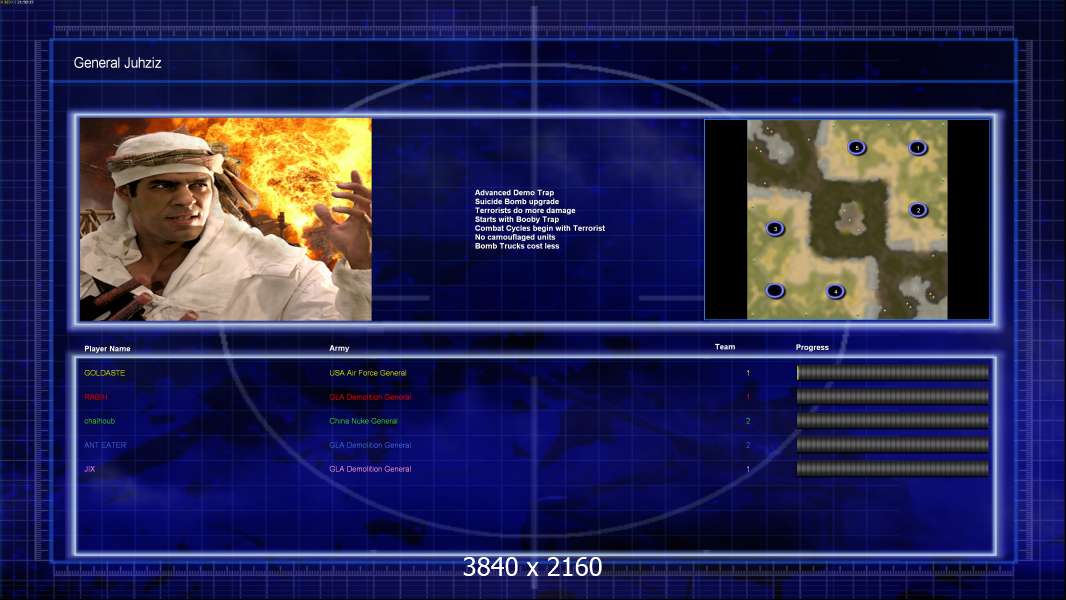Click the unnumbered start position marker on map

[x=775, y=291]
